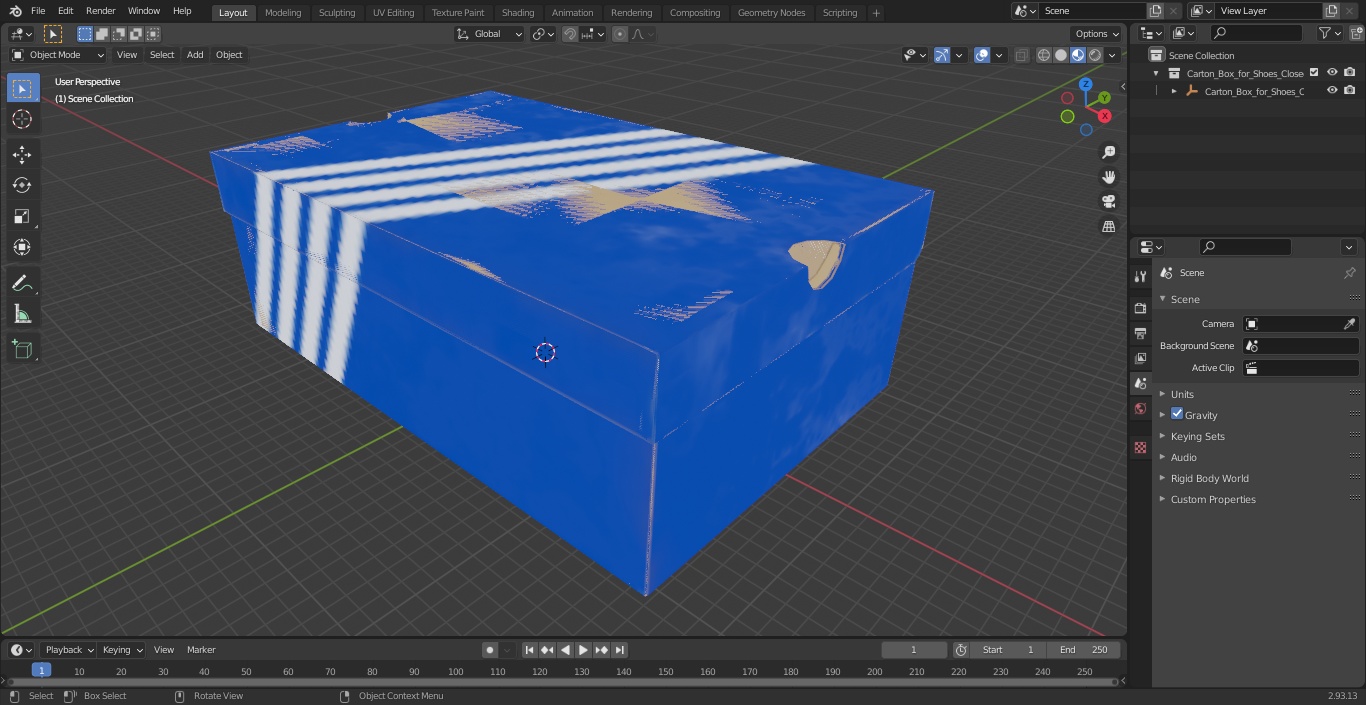Open the viewport Object menu
Viewport: 1366px width, 705px height.
point(229,55)
